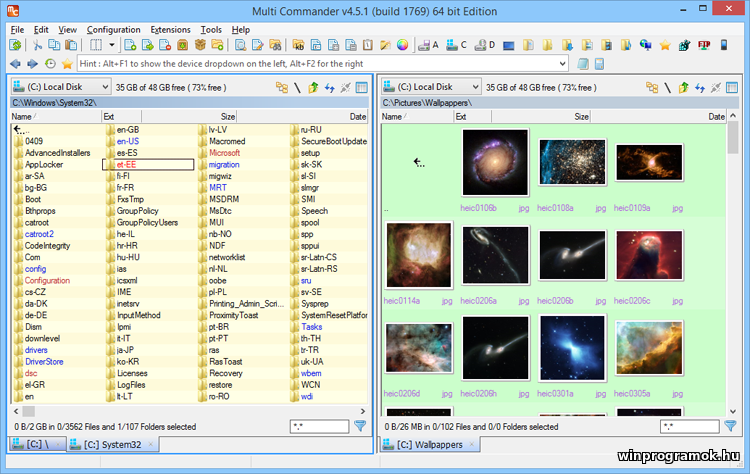The height and width of the screenshot is (474, 750).
Task: Click the cardboard box pack icon
Action: [x=200, y=45]
